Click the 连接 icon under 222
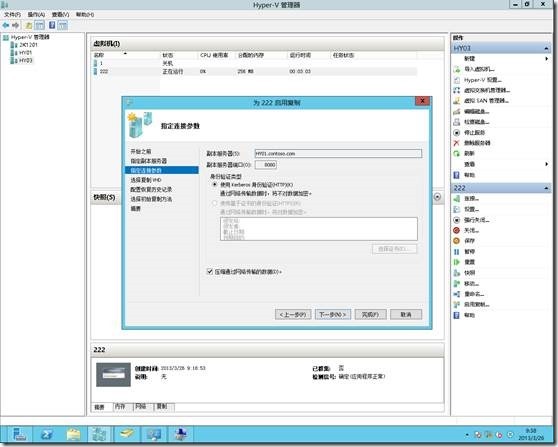The width and height of the screenshot is (558, 447). point(457,199)
